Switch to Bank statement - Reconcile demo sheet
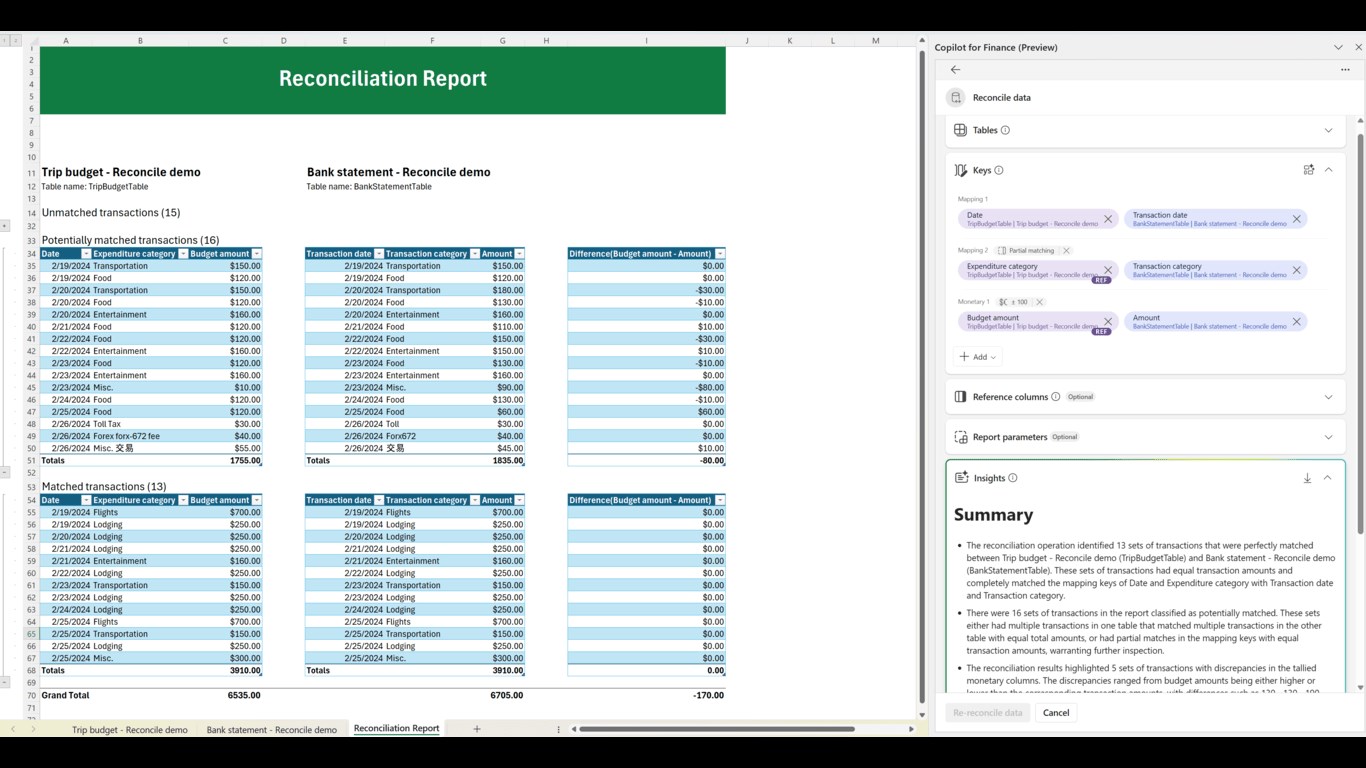 click(272, 730)
